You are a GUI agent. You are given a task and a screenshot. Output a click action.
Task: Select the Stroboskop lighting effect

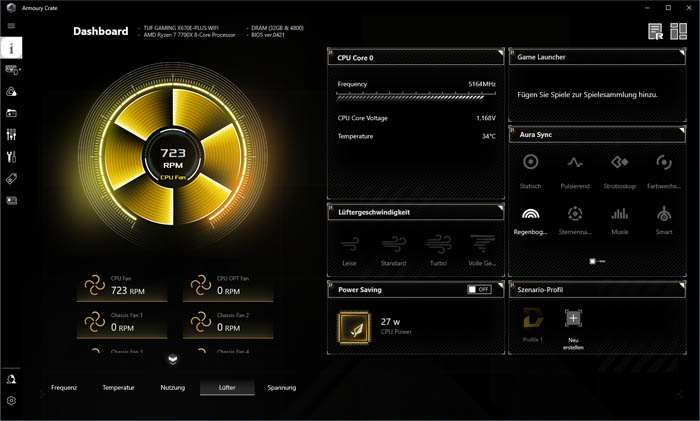[620, 171]
